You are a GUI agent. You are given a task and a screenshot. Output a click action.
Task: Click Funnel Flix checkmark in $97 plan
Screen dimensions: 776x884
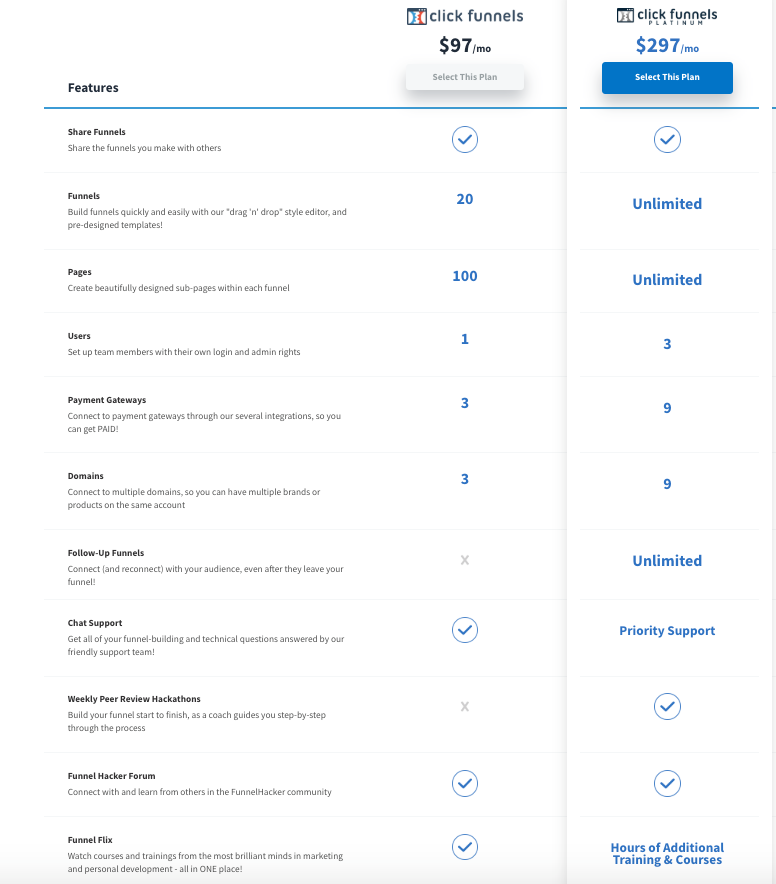(x=465, y=847)
